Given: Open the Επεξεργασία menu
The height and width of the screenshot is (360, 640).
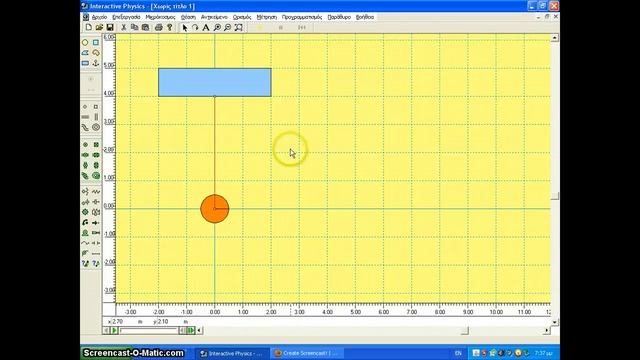Looking at the screenshot, I should point(126,17).
